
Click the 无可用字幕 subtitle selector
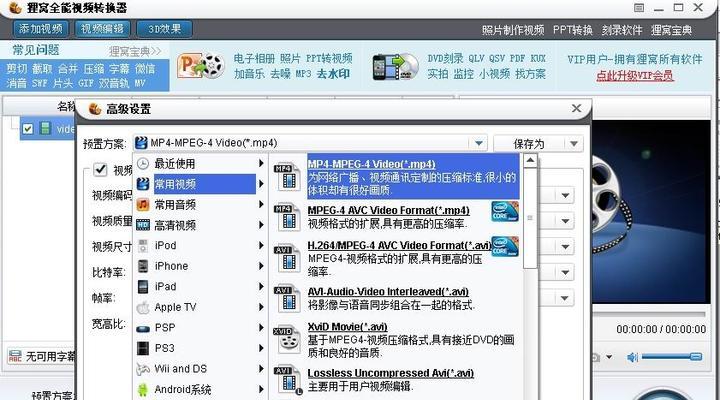point(41,356)
